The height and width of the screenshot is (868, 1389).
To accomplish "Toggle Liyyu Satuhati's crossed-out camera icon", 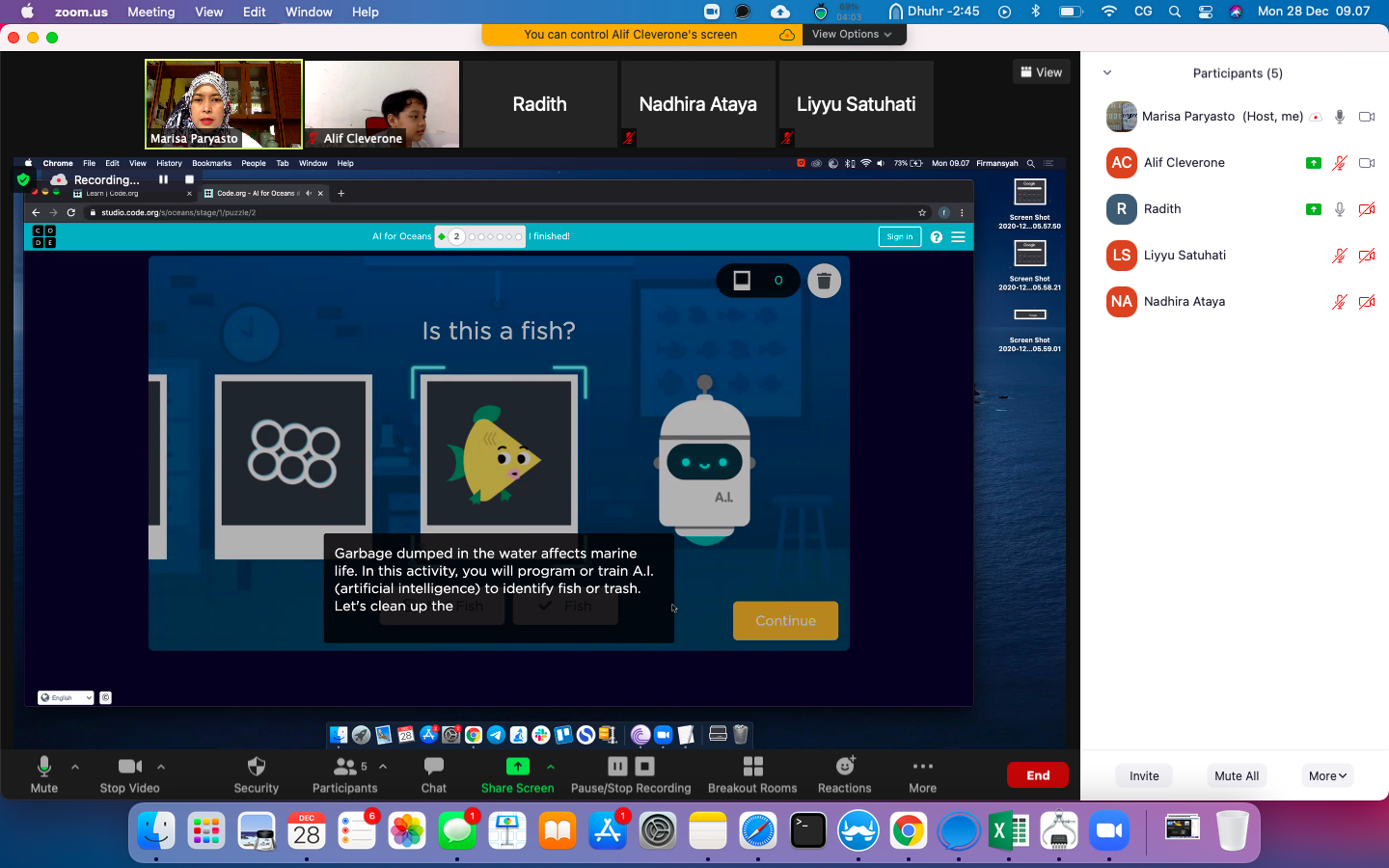I will click(1367, 256).
